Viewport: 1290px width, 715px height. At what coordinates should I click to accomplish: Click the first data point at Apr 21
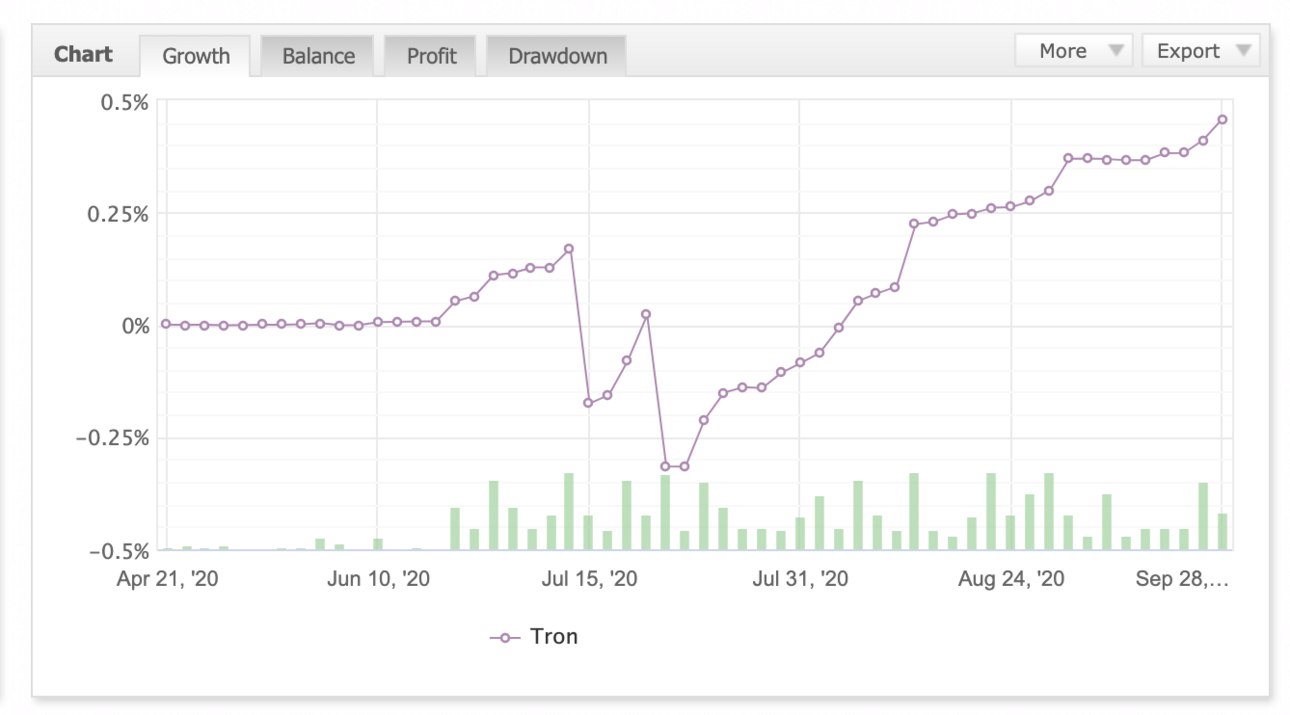point(166,324)
